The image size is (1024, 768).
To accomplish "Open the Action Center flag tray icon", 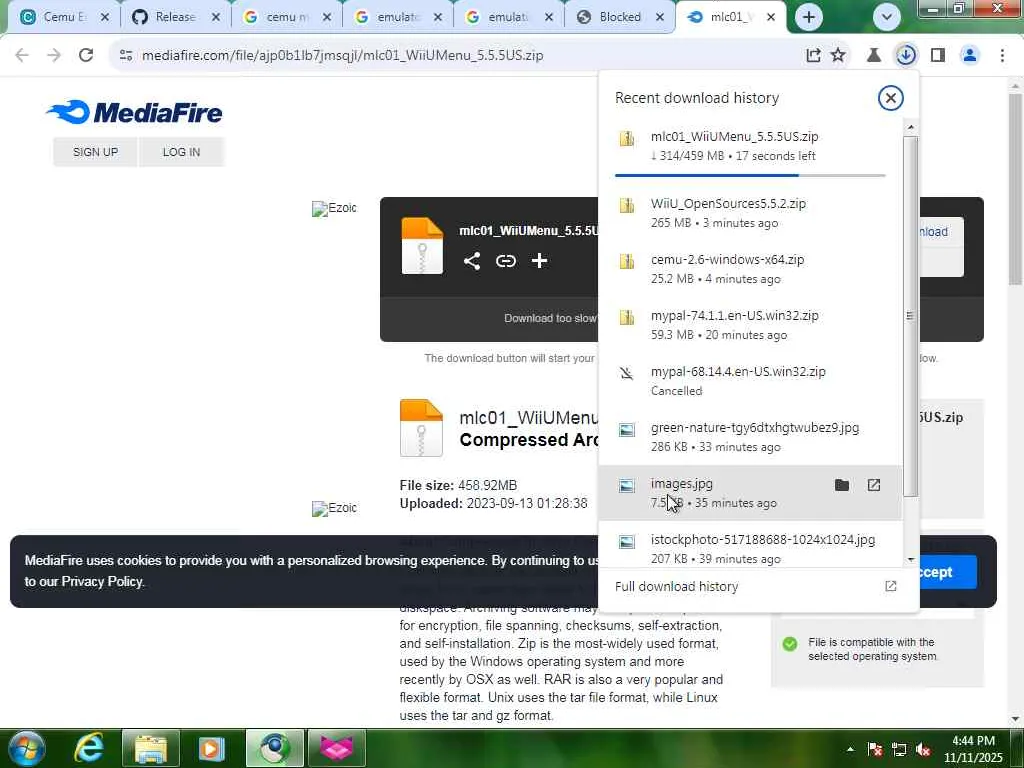I will 875,750.
